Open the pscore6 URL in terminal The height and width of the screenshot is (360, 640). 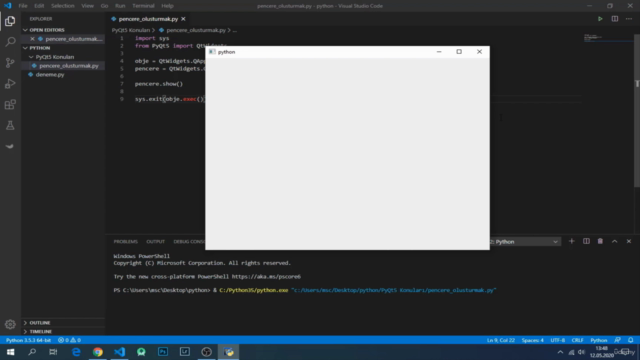click(x=266, y=277)
